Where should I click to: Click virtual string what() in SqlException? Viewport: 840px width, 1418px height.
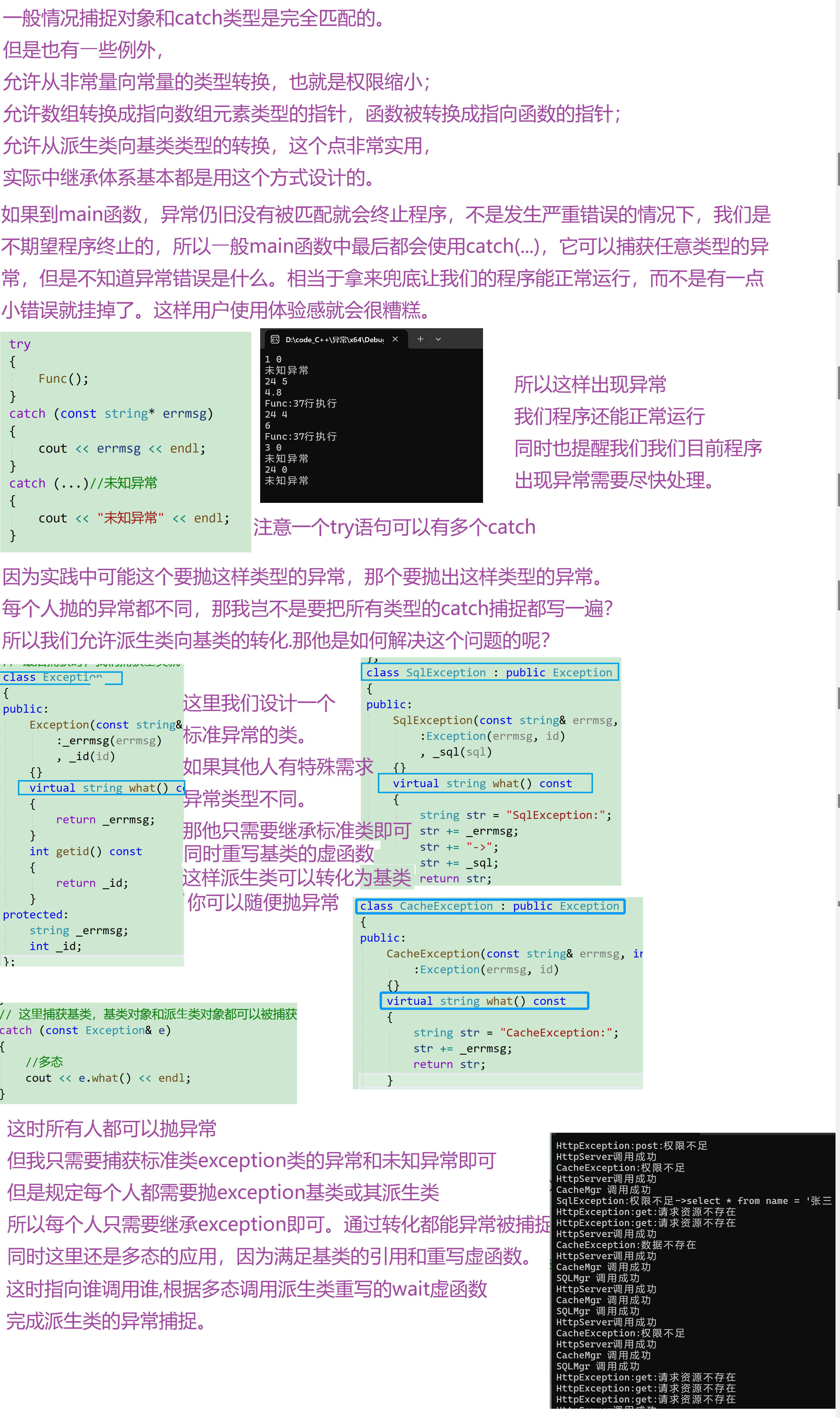(482, 783)
